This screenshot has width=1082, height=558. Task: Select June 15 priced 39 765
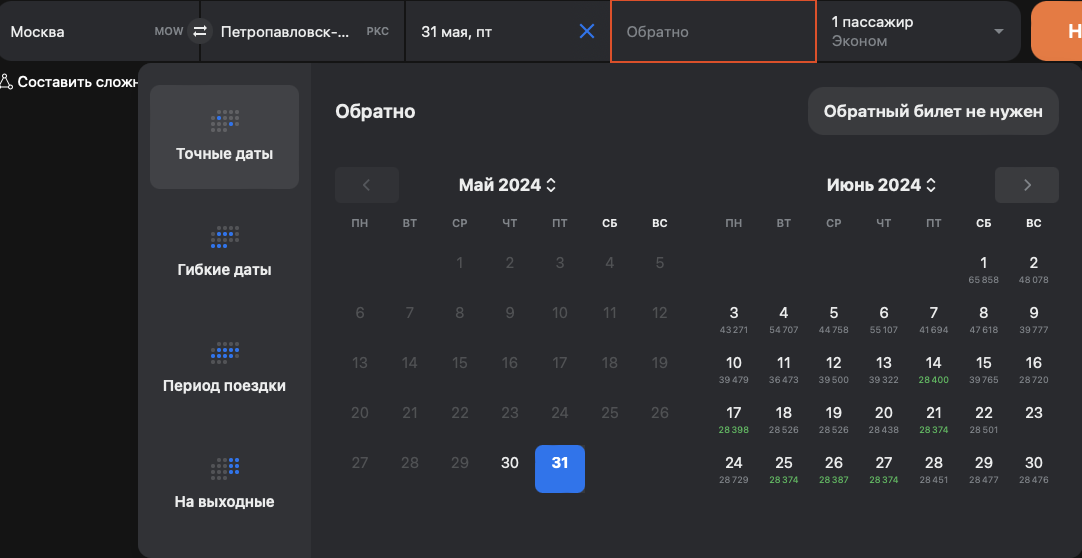click(x=983, y=369)
